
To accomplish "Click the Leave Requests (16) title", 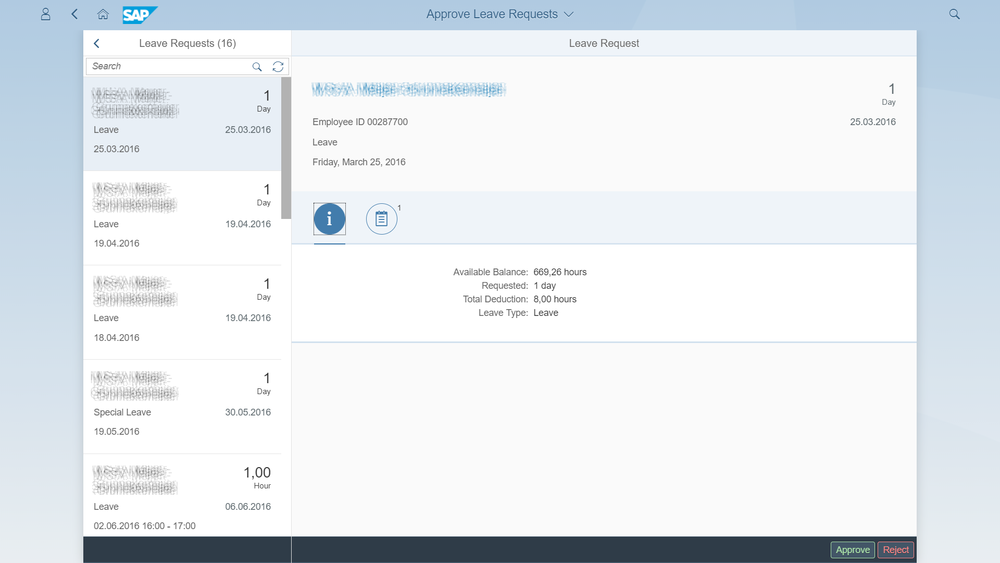I will pyautogui.click(x=188, y=43).
